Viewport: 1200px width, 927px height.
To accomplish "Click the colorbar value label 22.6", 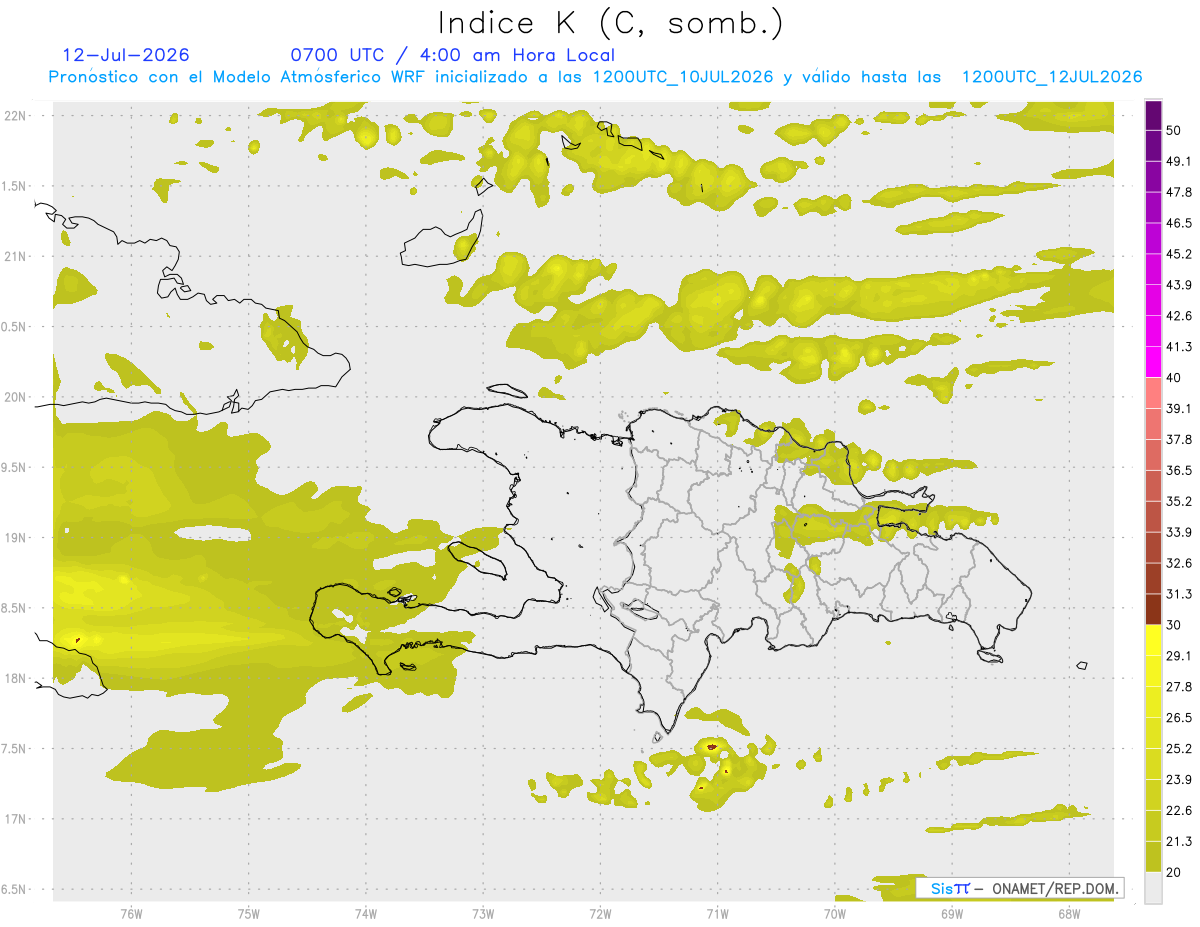I will [1179, 811].
